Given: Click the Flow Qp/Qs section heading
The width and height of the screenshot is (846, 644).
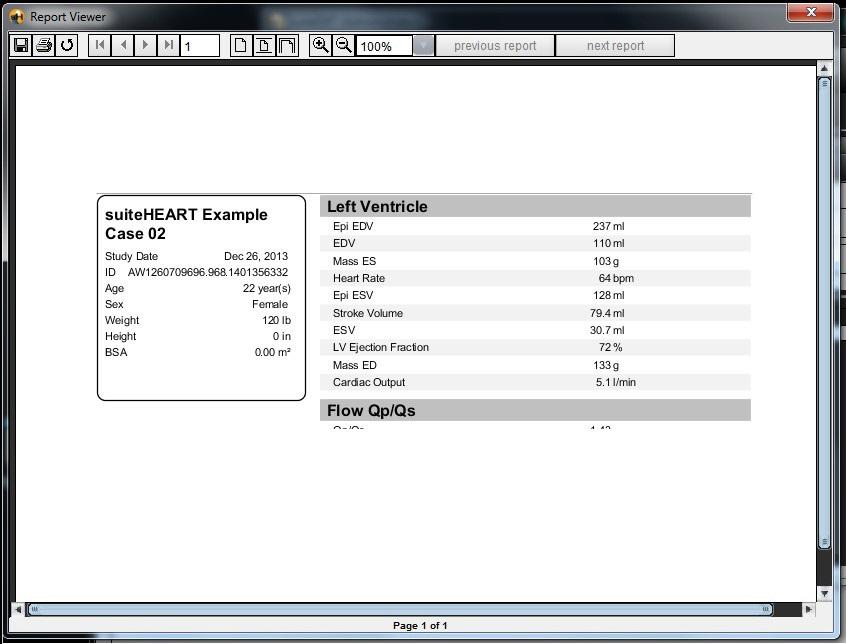Looking at the screenshot, I should pyautogui.click(x=371, y=410).
